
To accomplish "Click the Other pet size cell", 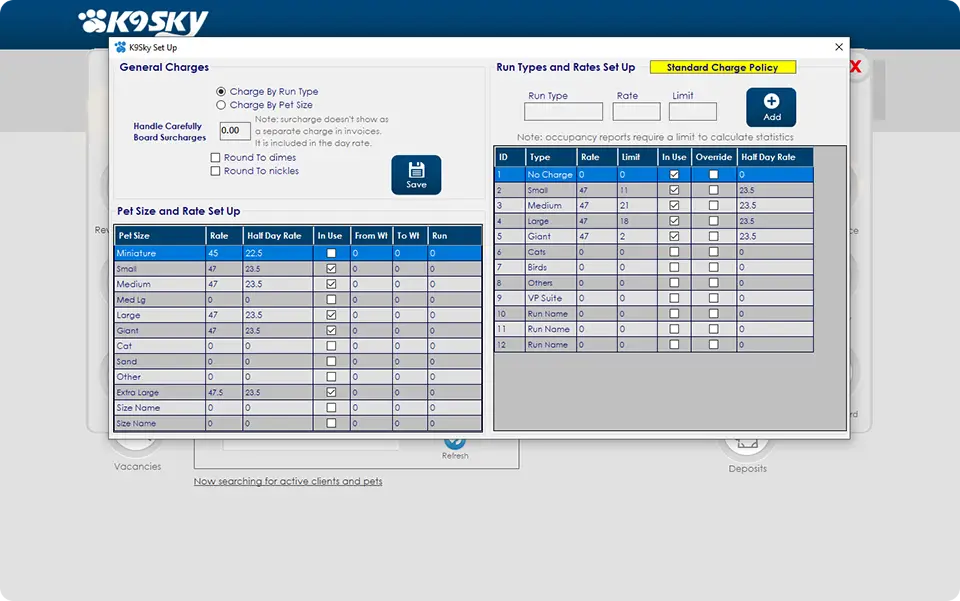I will click(160, 377).
